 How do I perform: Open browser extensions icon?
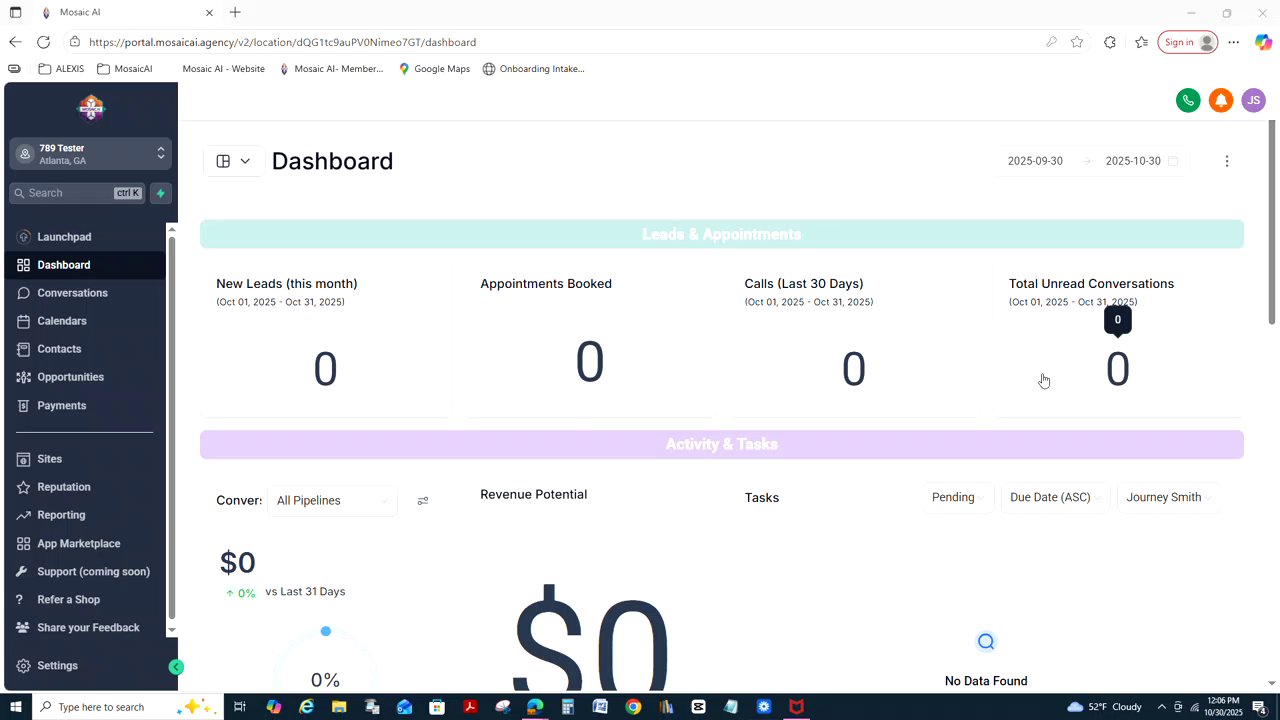[1110, 42]
